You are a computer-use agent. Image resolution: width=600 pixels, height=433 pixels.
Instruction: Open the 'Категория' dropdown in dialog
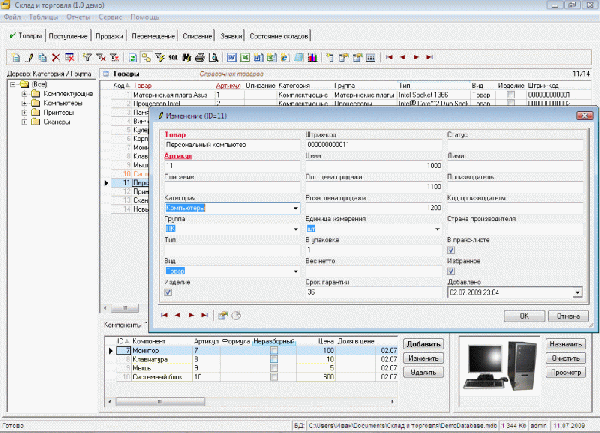point(296,208)
